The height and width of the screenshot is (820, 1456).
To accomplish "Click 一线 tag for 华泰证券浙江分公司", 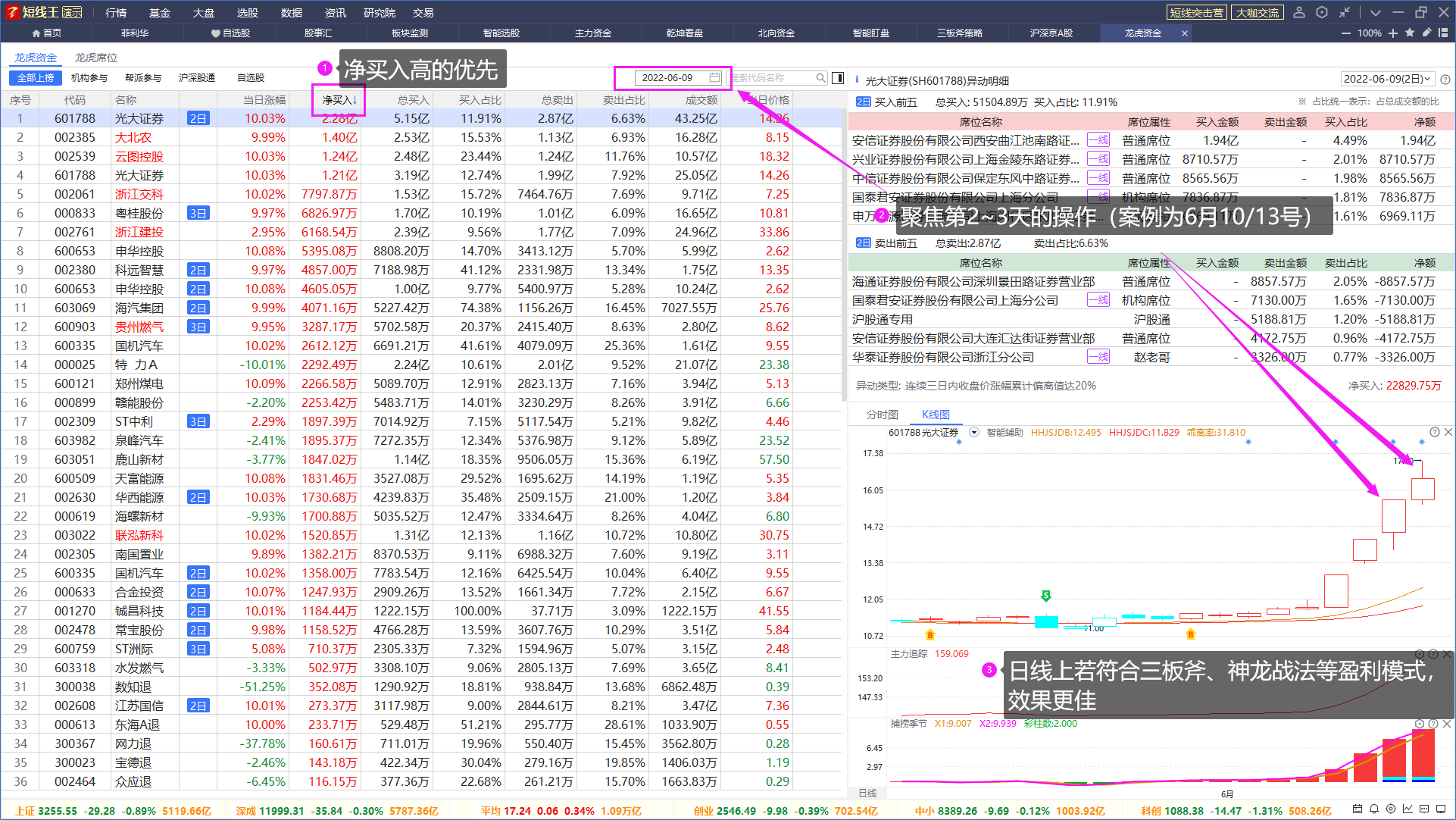I will pyautogui.click(x=1098, y=357).
